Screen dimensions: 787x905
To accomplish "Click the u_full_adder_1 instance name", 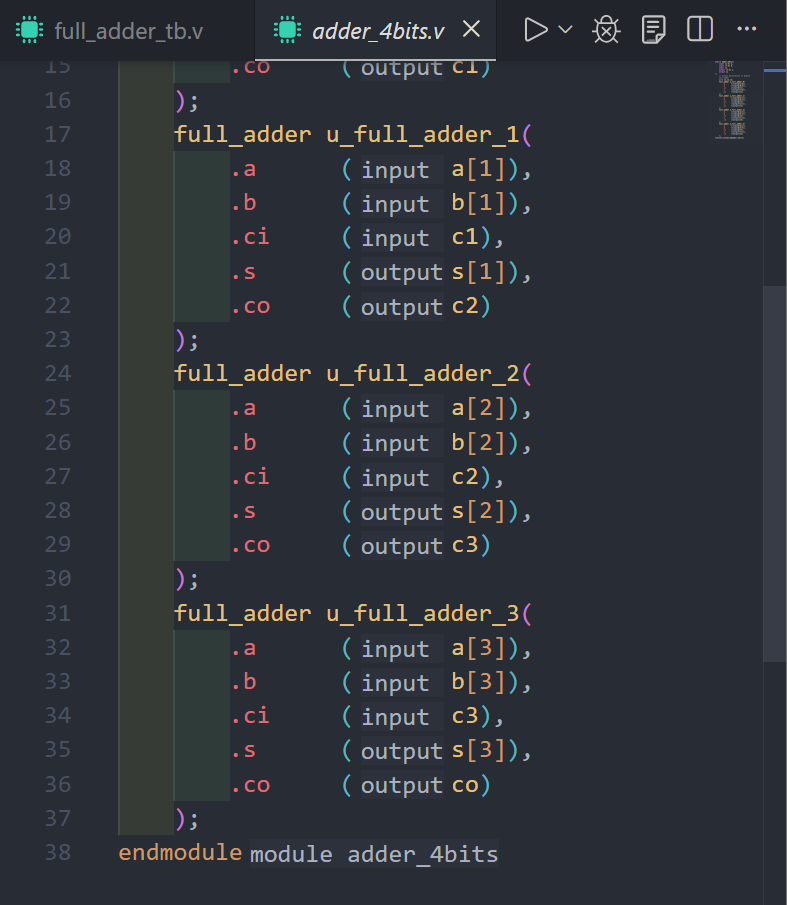I will tap(423, 135).
